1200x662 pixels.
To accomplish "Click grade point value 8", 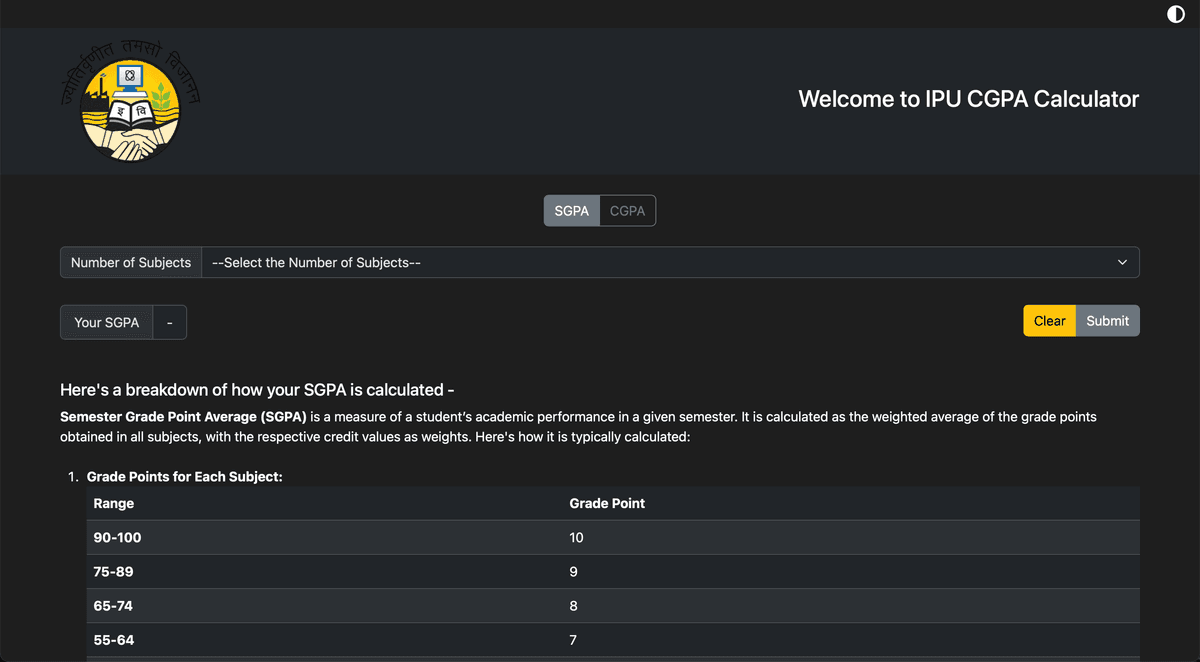I will coord(574,606).
